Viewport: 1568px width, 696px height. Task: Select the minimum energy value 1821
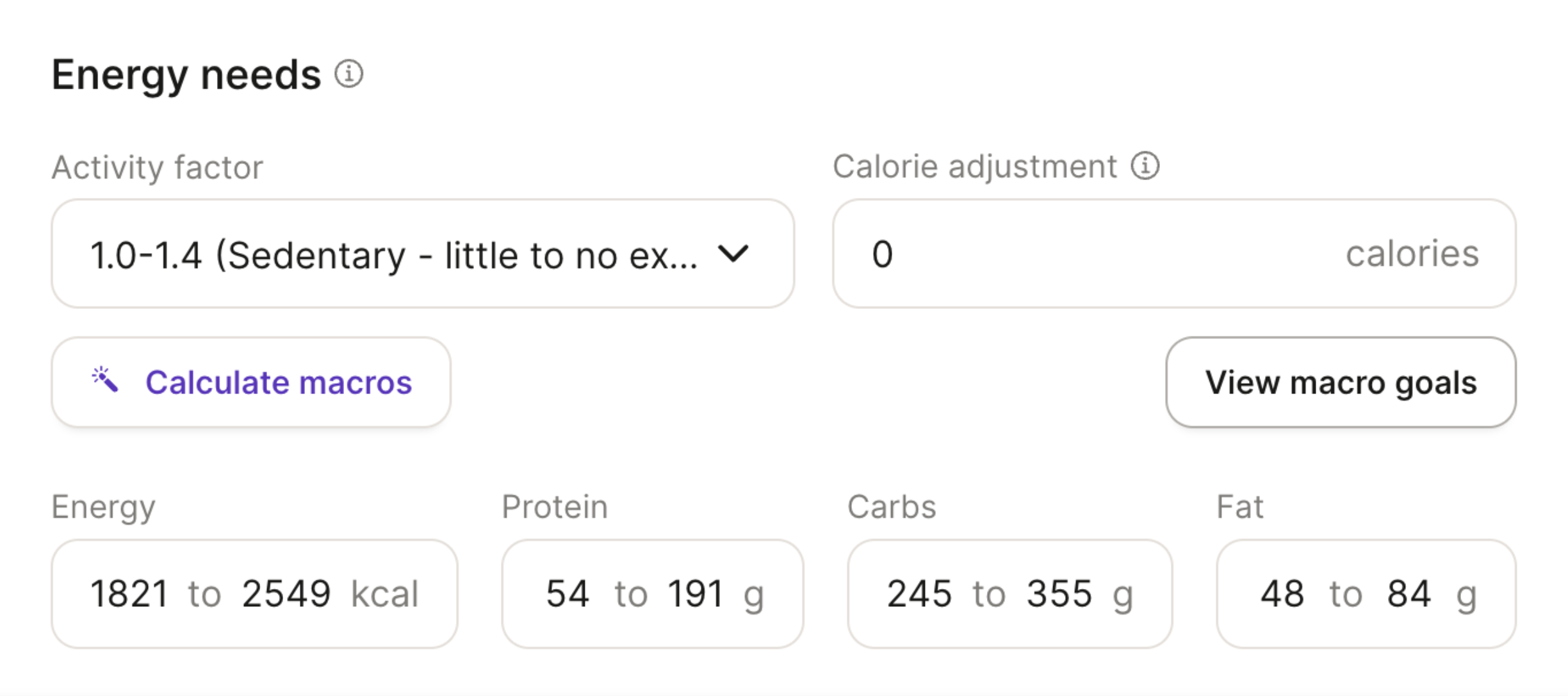[x=129, y=593]
